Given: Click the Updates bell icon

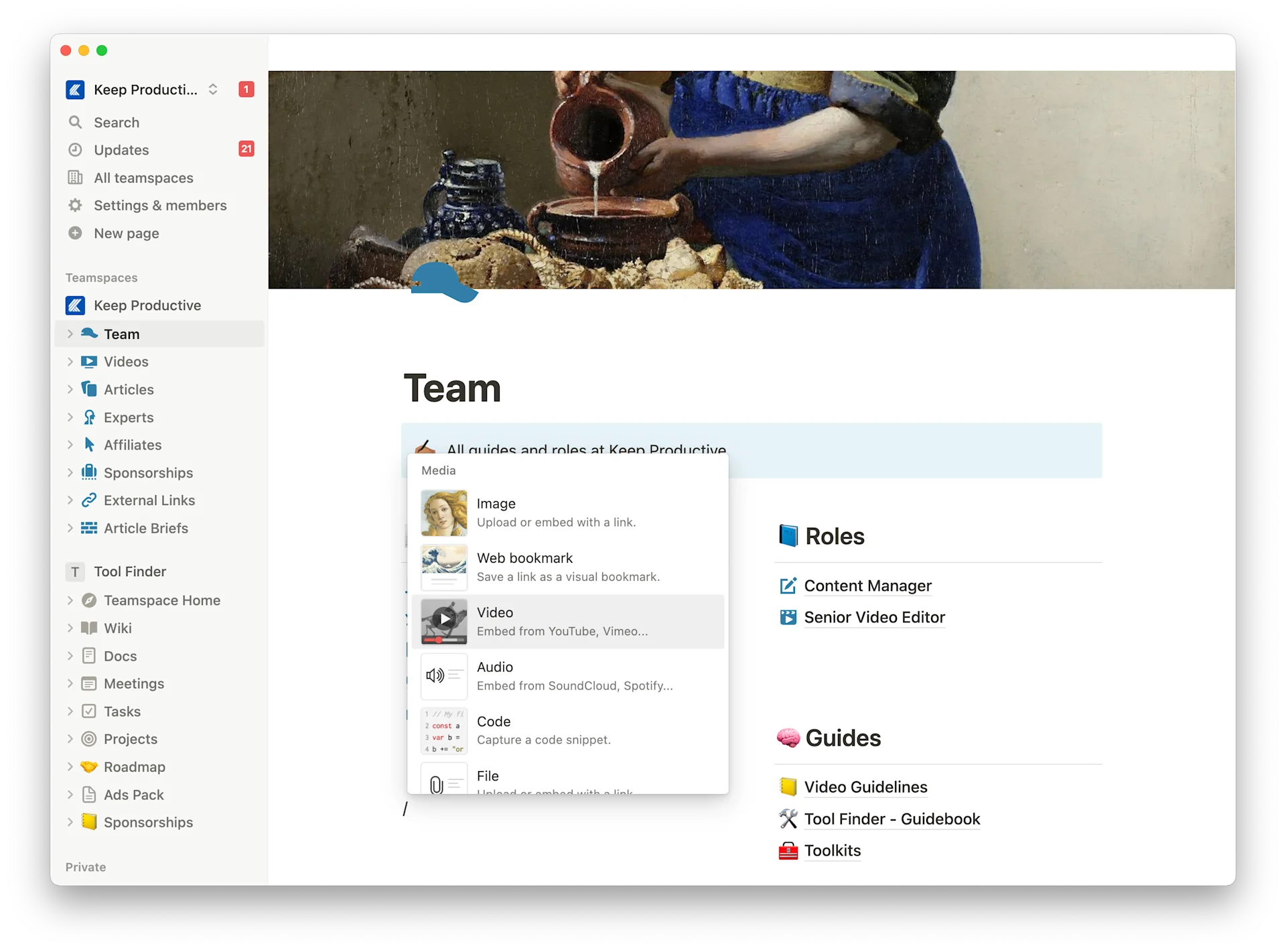Looking at the screenshot, I should pyautogui.click(x=75, y=149).
